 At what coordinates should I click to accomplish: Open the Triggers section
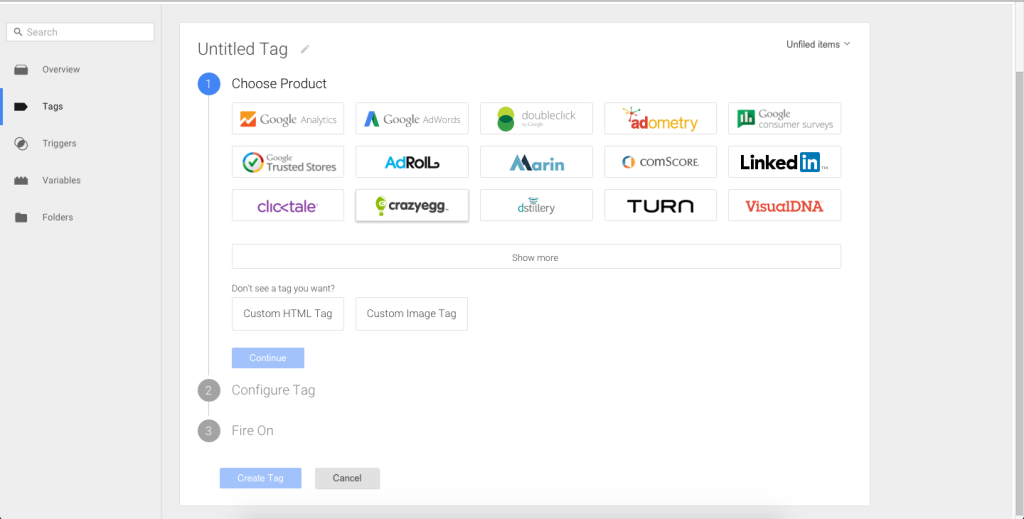pyautogui.click(x=59, y=144)
